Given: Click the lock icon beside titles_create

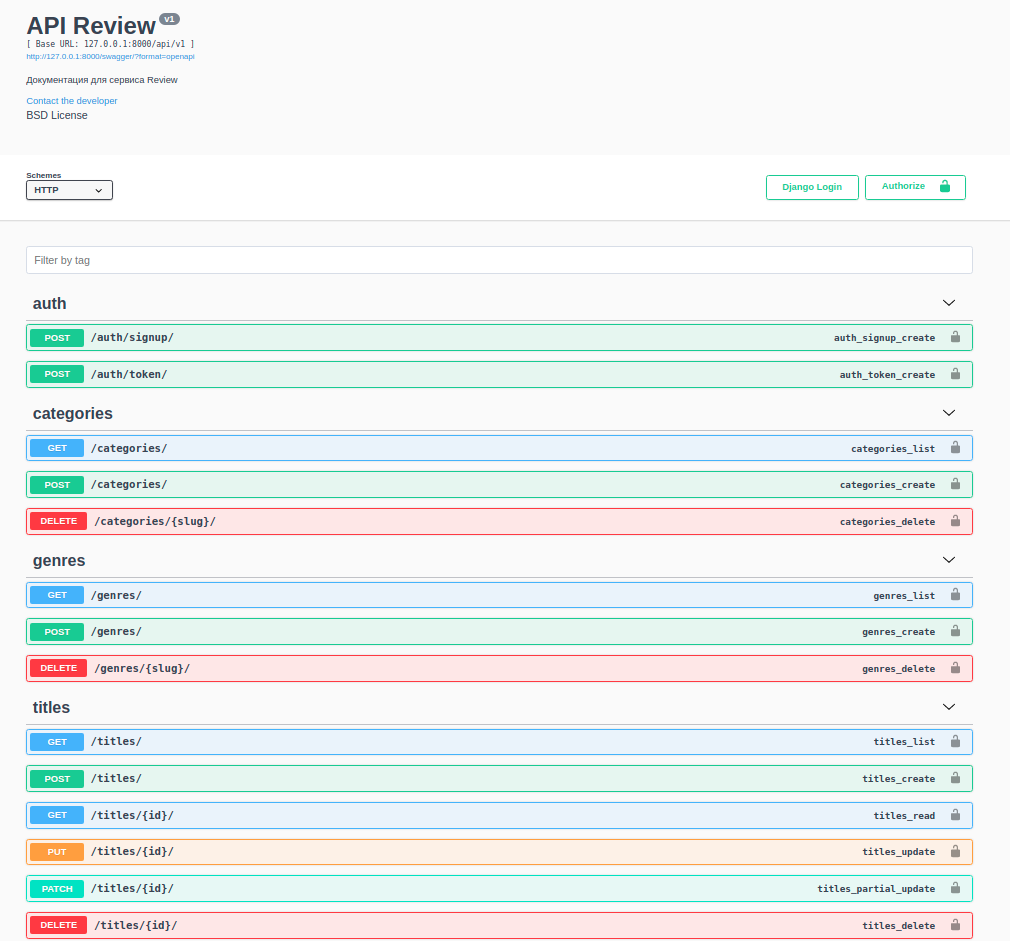Looking at the screenshot, I should [955, 778].
